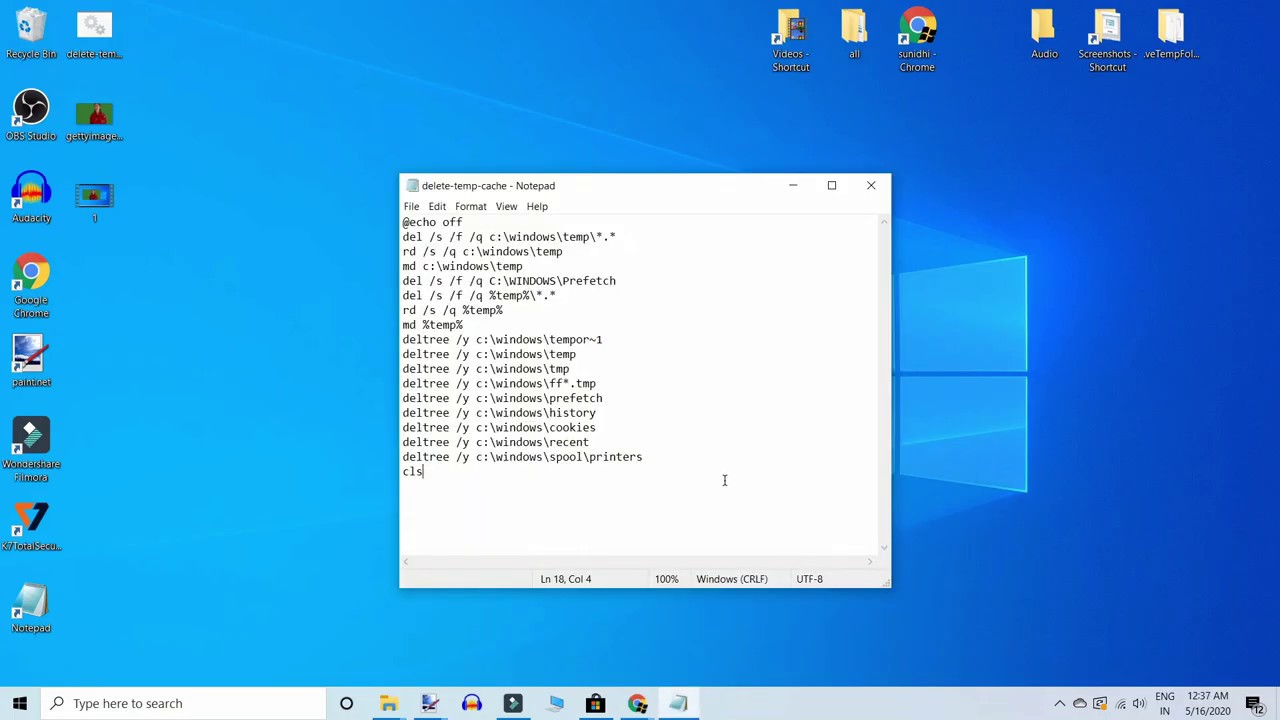
Task: Open Cortana from the taskbar
Action: tap(346, 703)
